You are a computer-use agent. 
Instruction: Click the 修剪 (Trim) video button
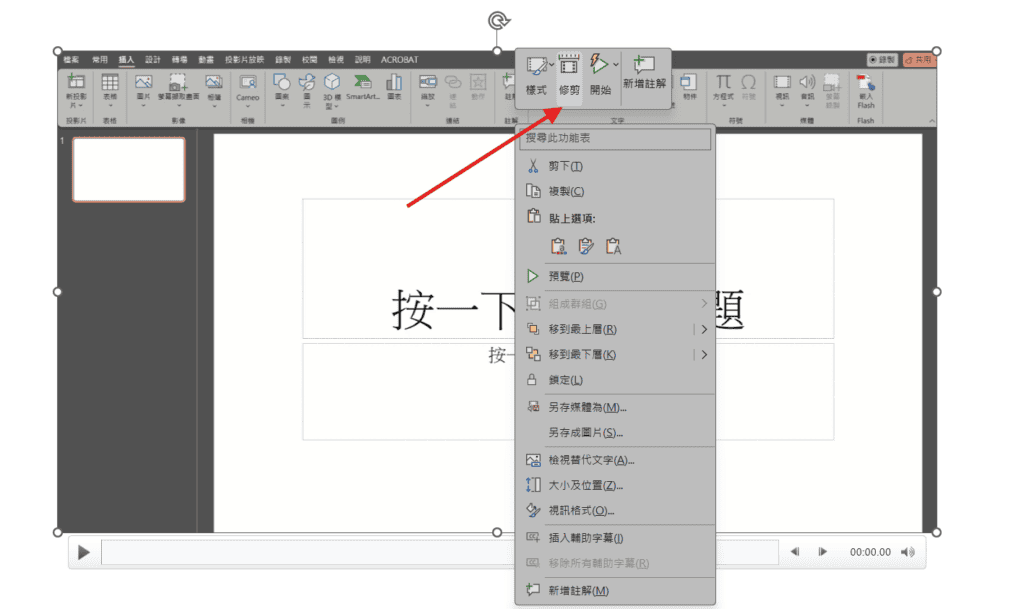[569, 75]
